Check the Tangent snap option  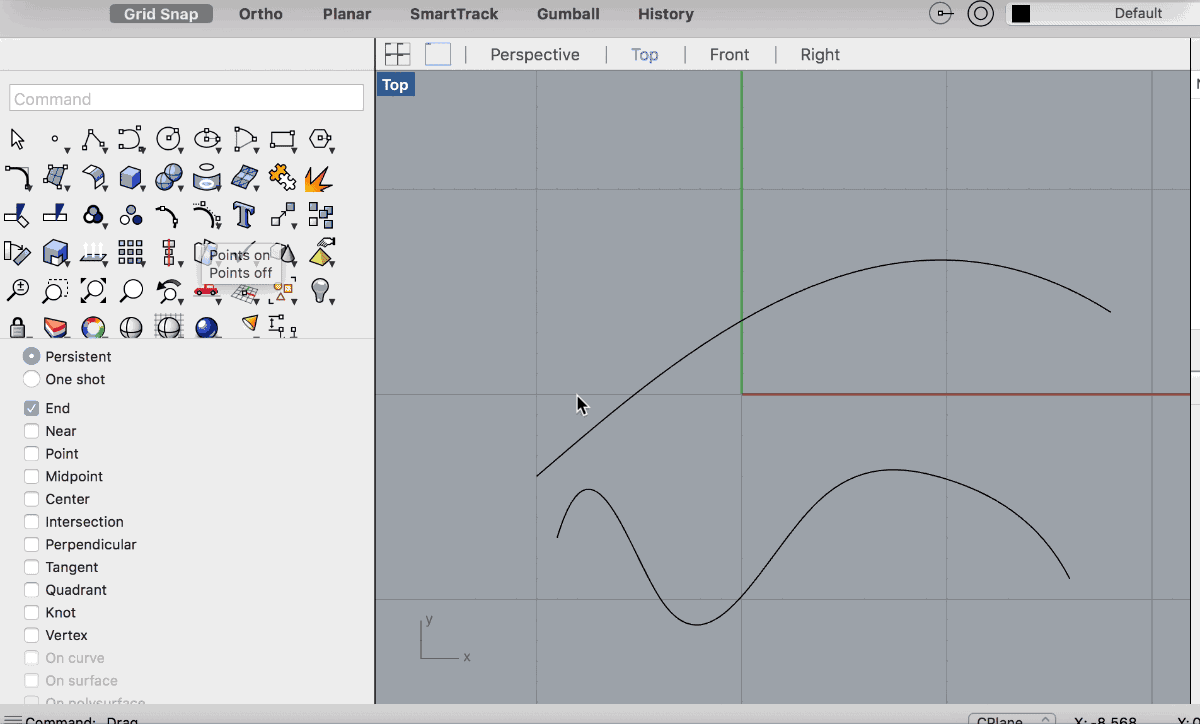click(32, 568)
